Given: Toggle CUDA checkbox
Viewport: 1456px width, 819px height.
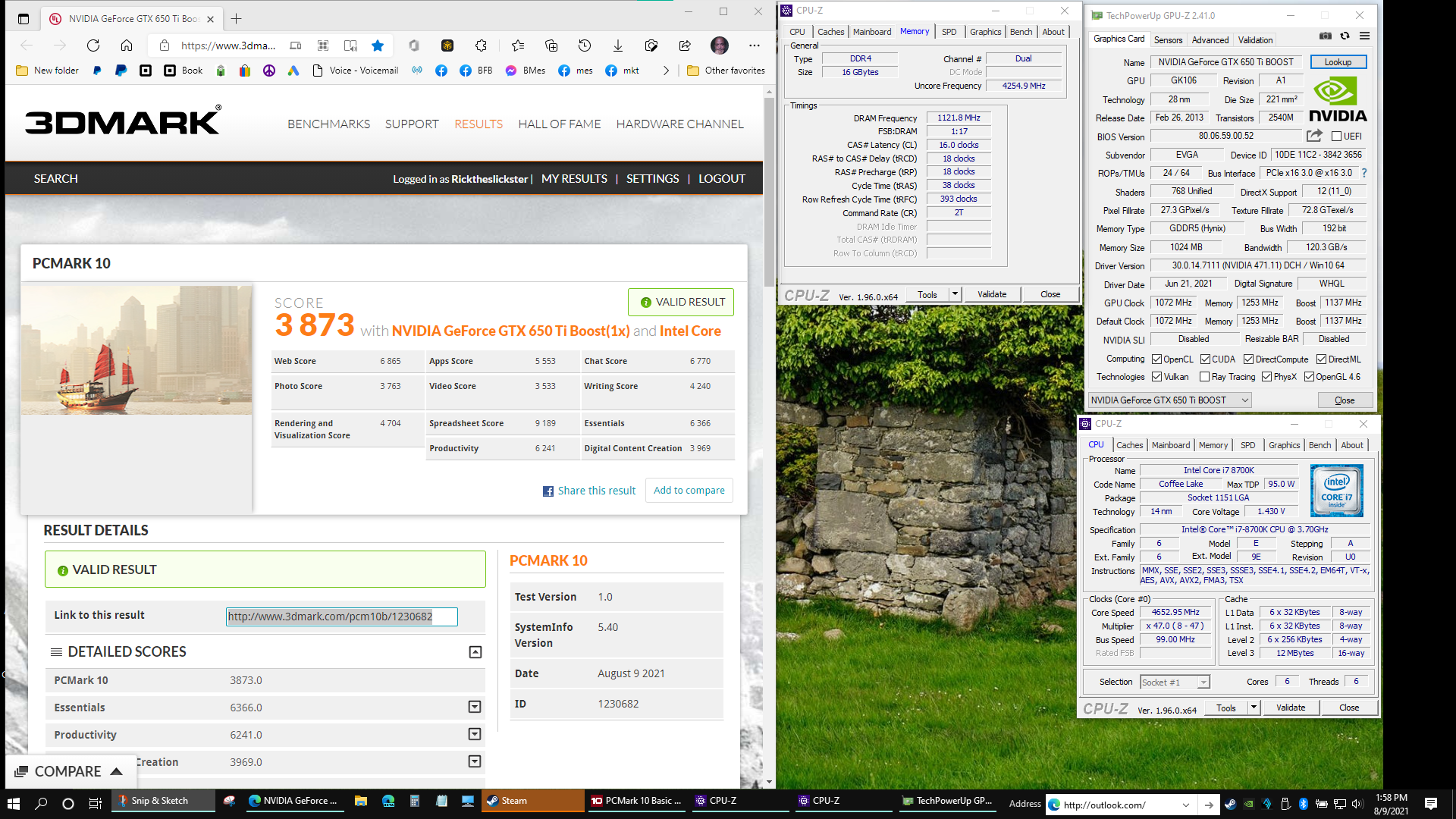Looking at the screenshot, I should click(x=1205, y=359).
